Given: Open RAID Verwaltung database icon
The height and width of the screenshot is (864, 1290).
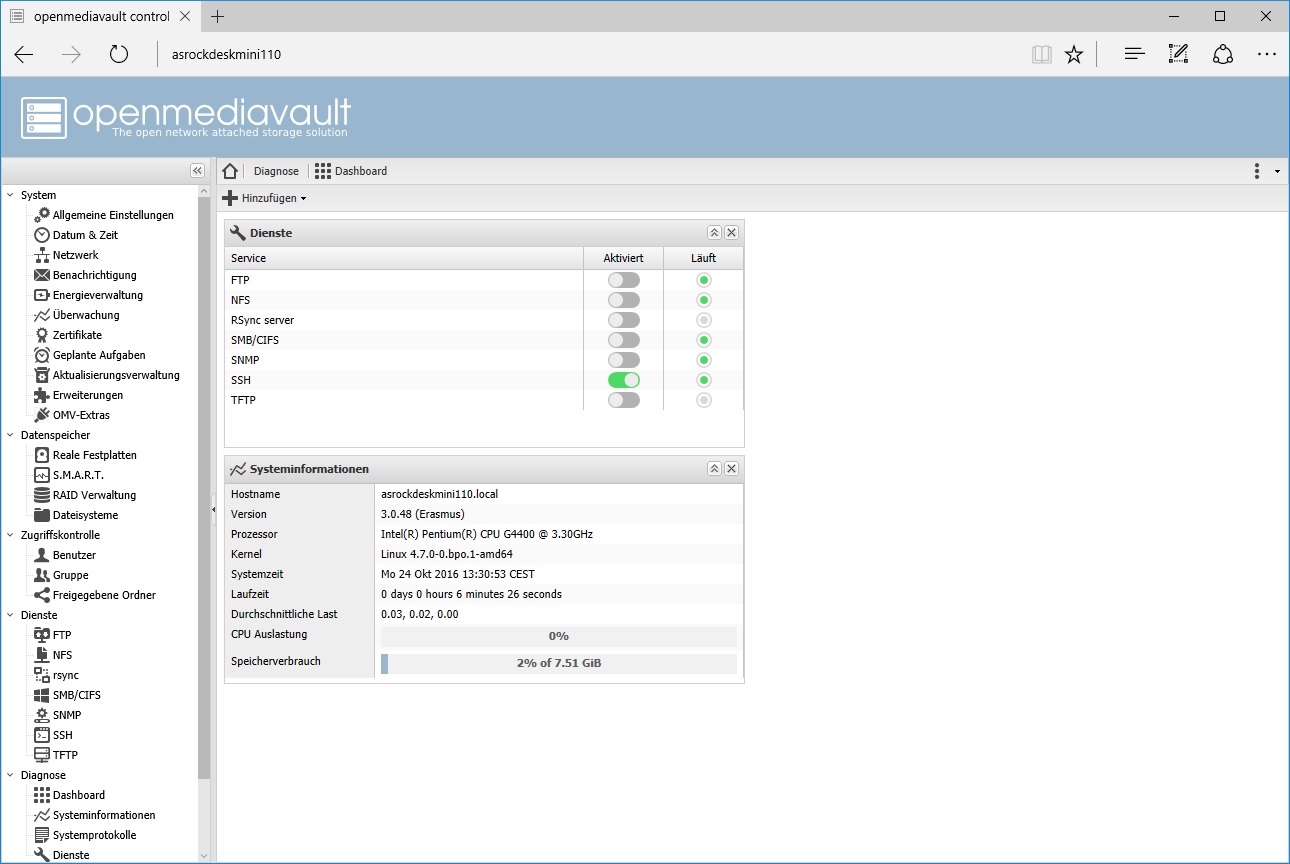Looking at the screenshot, I should 42,495.
